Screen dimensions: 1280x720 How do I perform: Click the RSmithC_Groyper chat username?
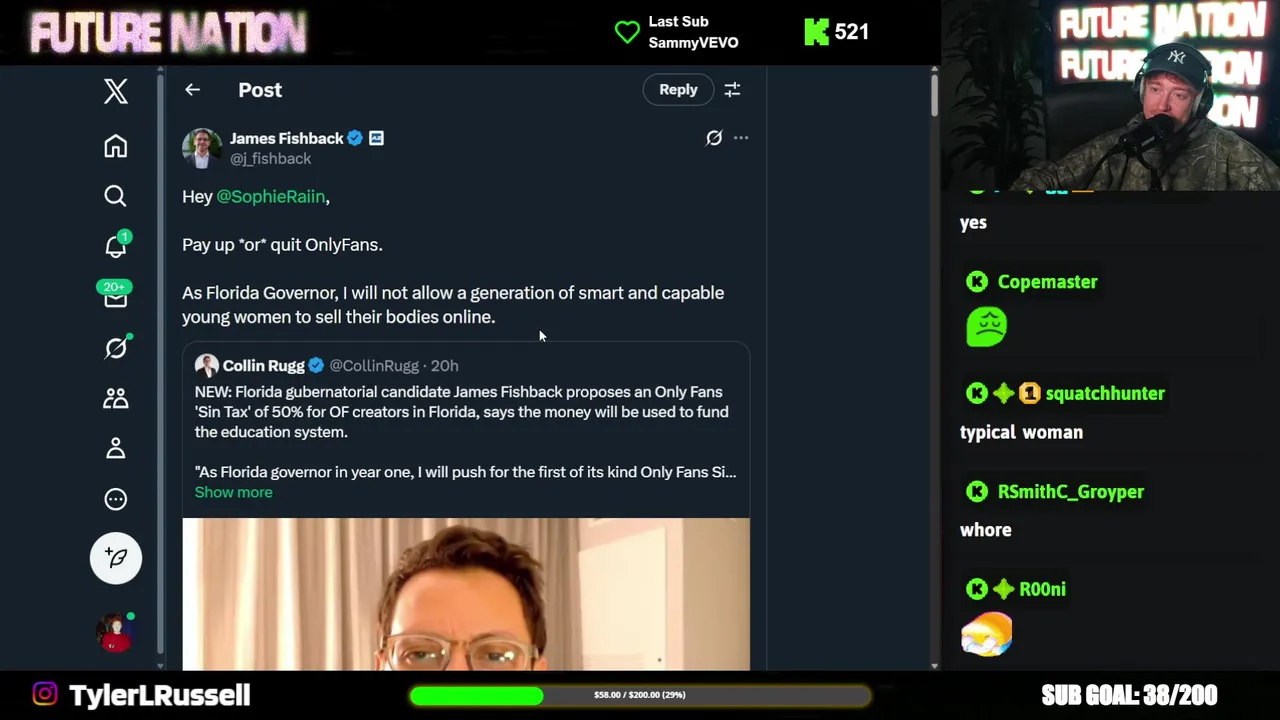pos(1070,492)
